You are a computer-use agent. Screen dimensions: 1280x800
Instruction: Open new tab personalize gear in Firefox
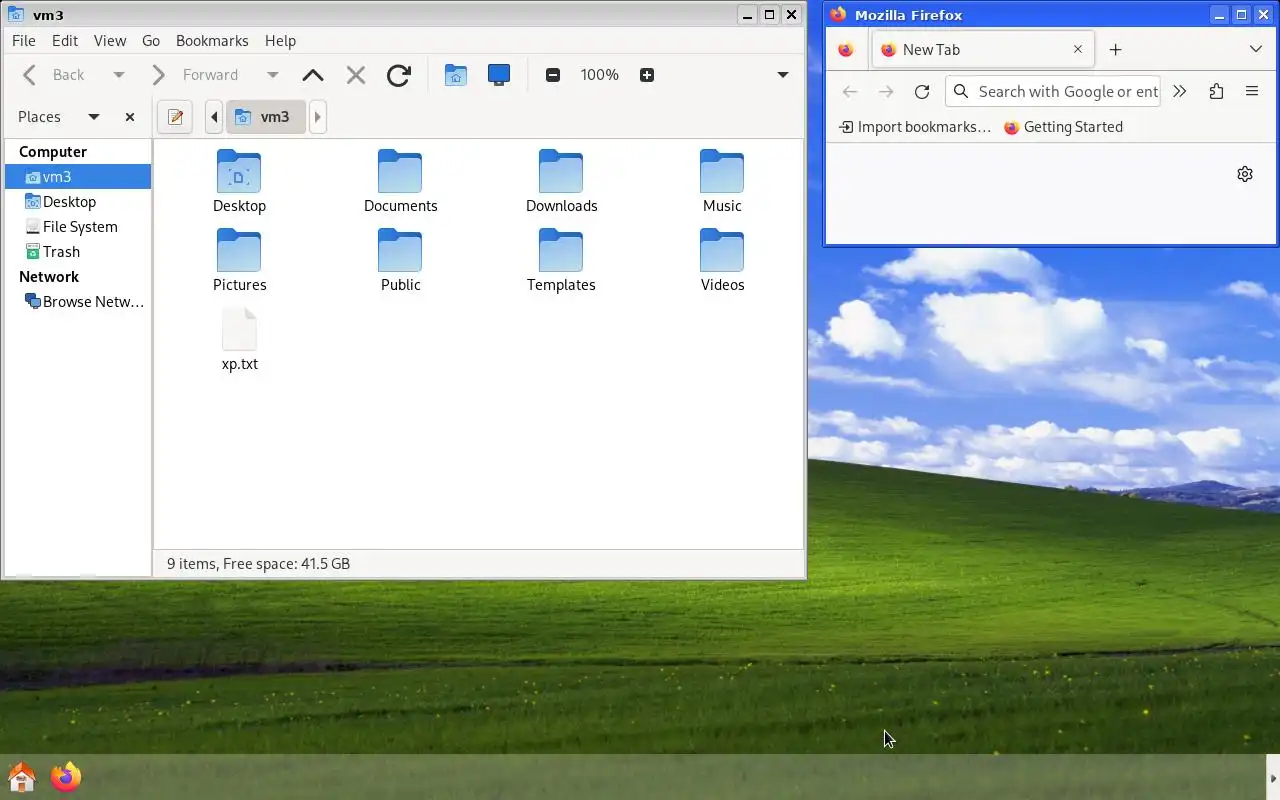[1245, 174]
